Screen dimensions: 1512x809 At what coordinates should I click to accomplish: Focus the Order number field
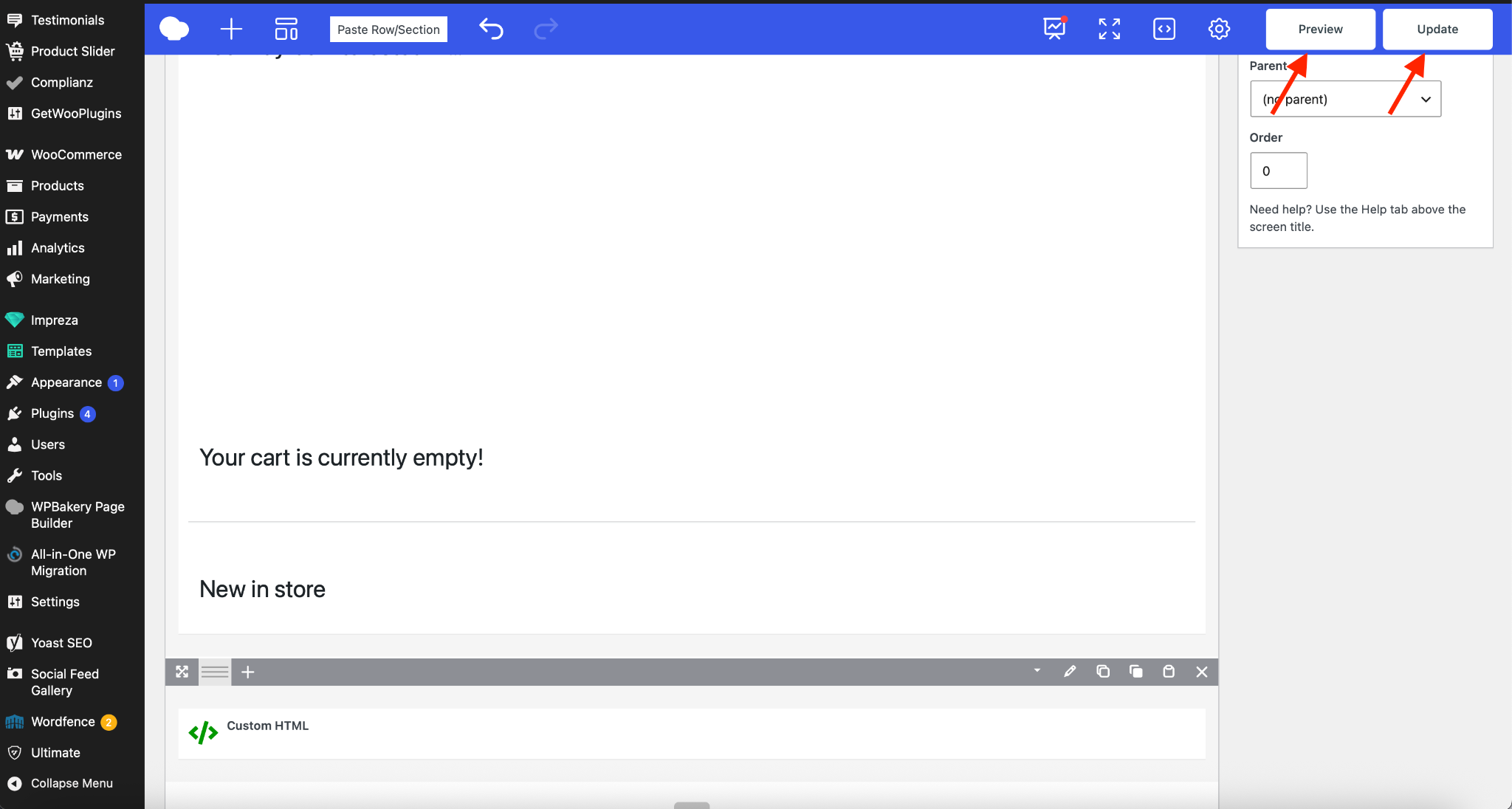[1278, 171]
